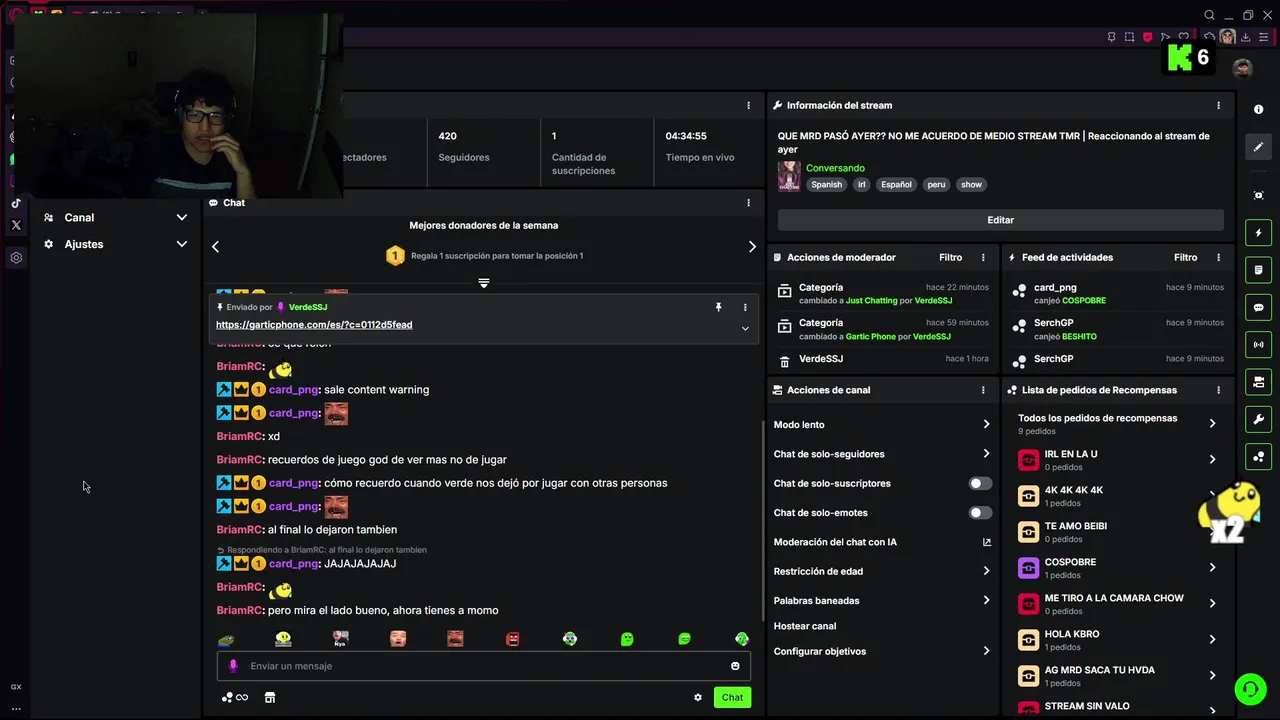Click the shop storefront icon below message box
Screen dimensions: 1280x720
pyautogui.click(x=269, y=697)
